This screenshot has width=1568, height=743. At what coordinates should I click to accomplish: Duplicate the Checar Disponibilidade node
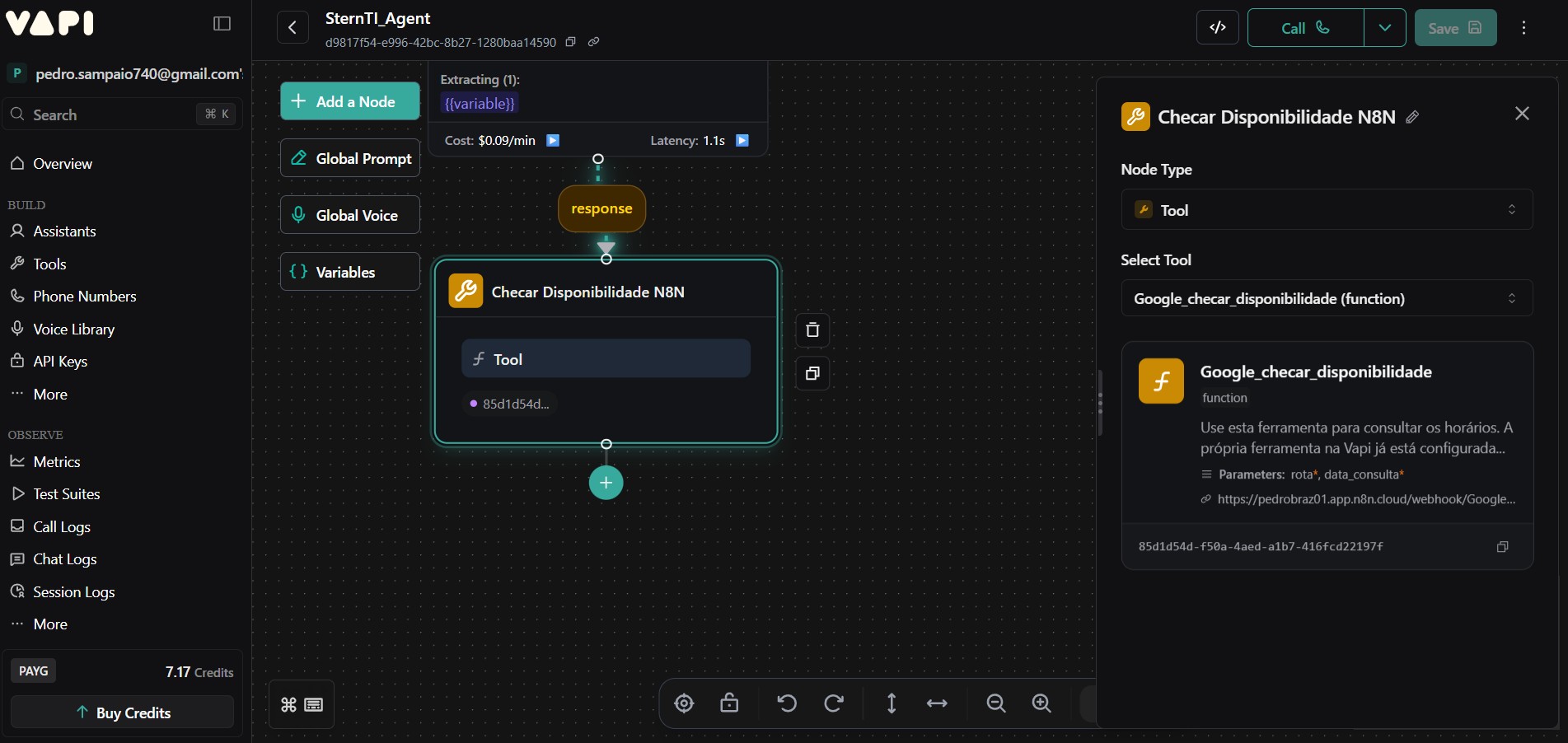[x=812, y=374]
